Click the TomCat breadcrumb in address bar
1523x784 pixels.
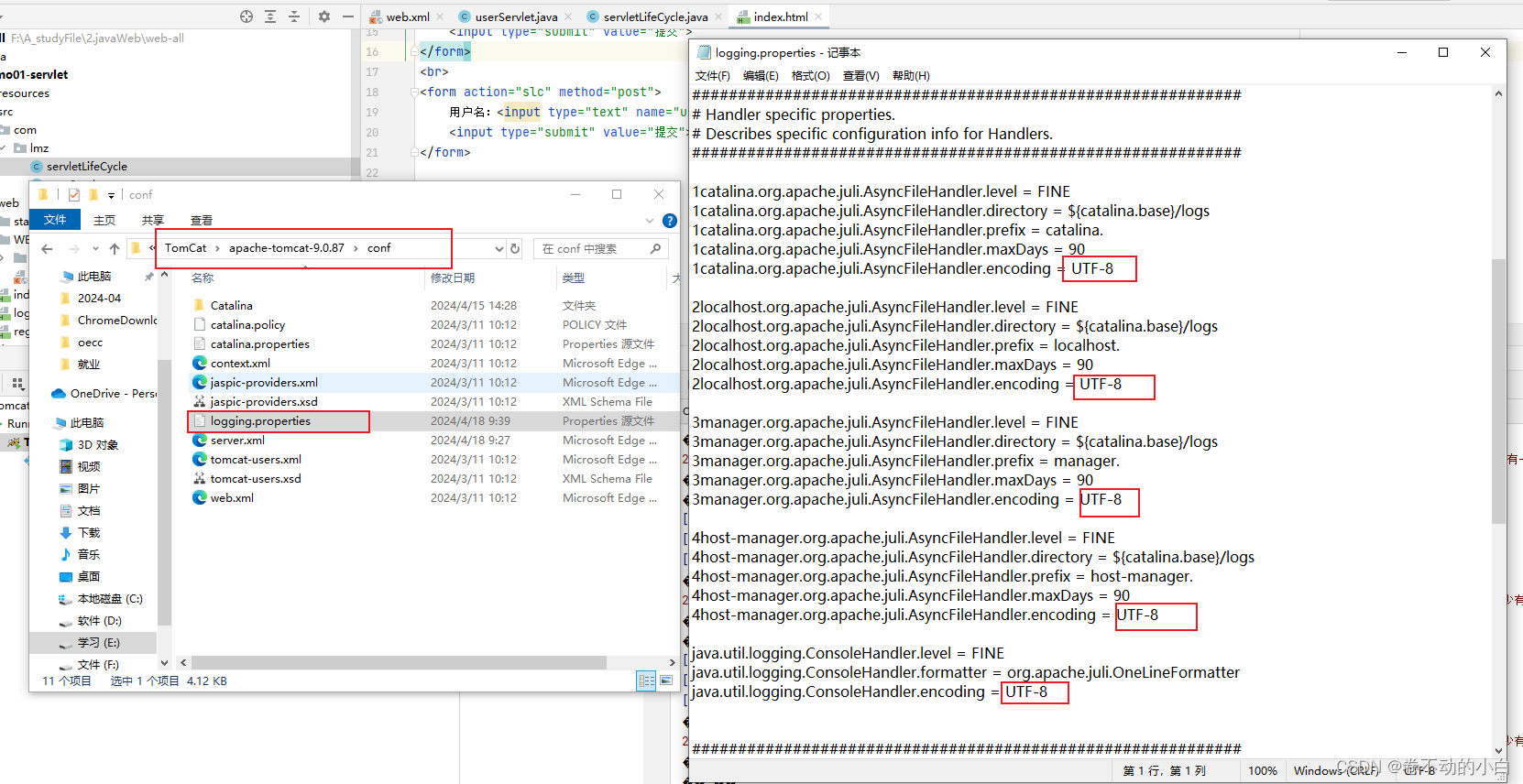tap(186, 248)
